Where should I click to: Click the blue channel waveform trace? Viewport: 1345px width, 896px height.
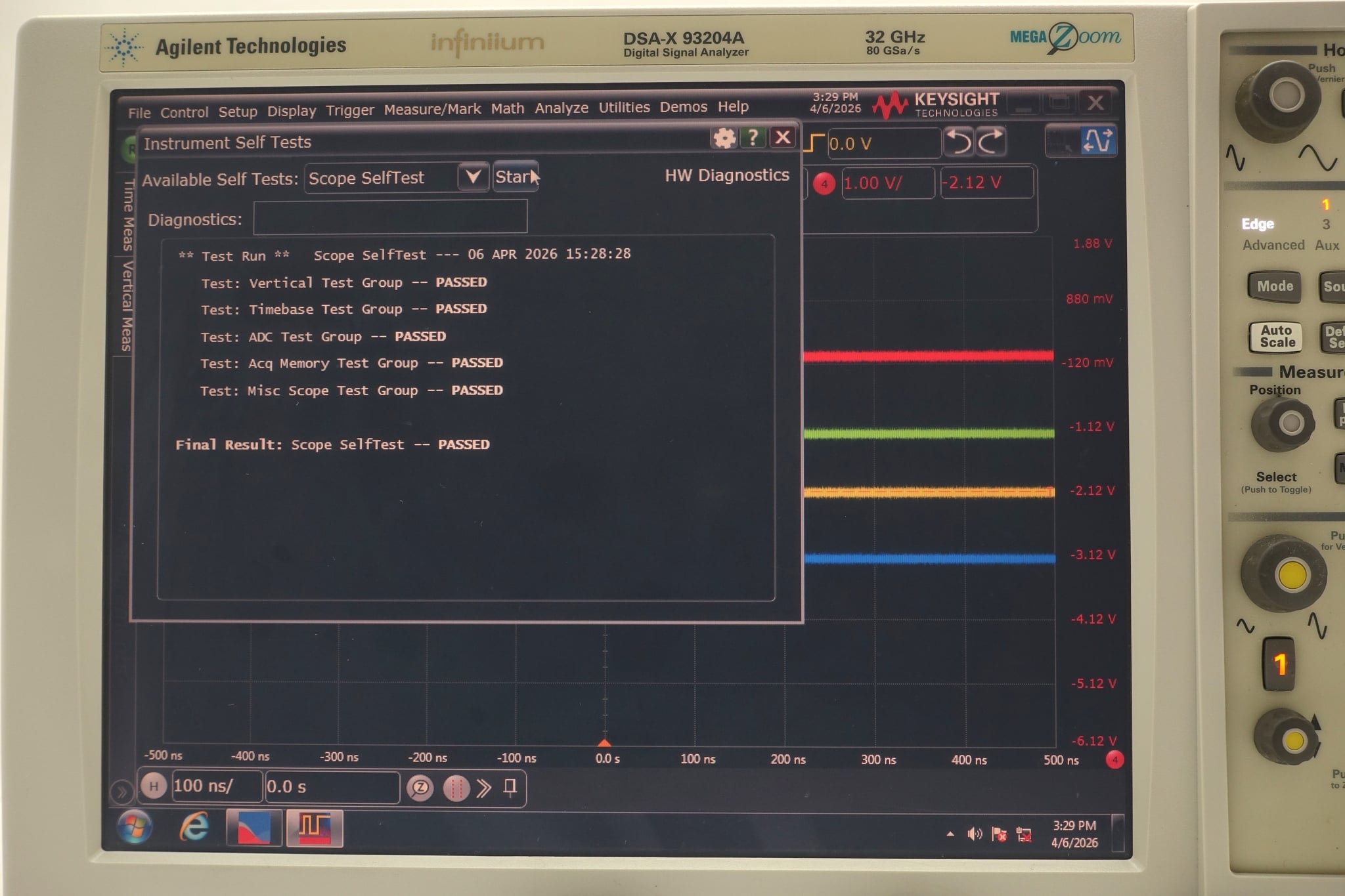(x=929, y=559)
